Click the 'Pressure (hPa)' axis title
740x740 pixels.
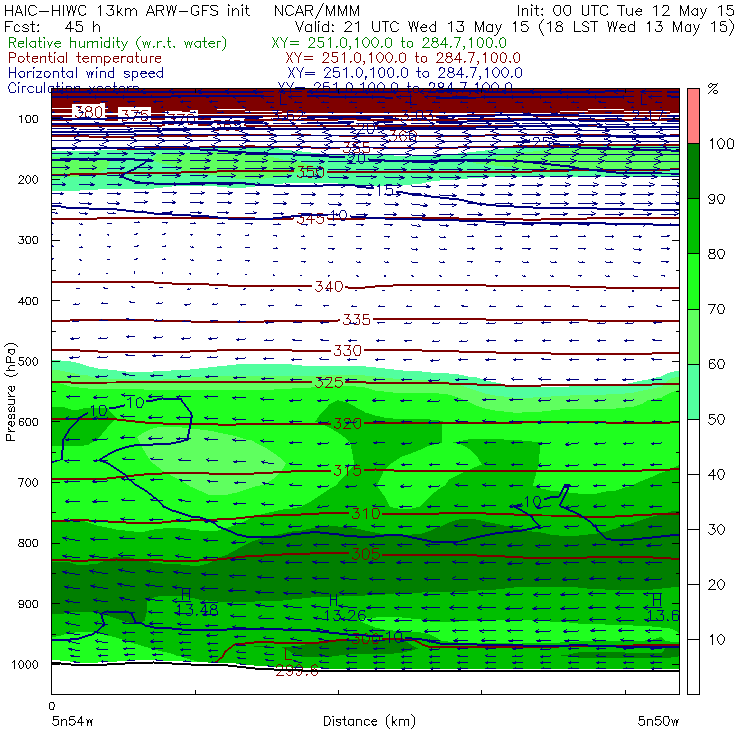[x=10, y=392]
